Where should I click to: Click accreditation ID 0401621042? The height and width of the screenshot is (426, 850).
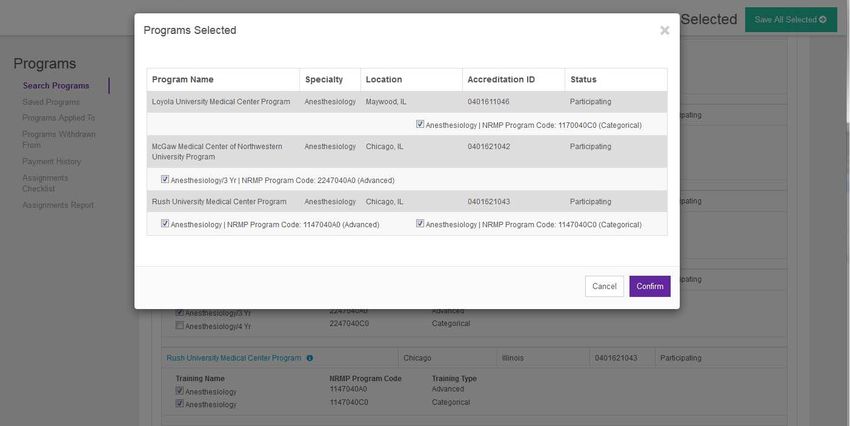(x=488, y=147)
